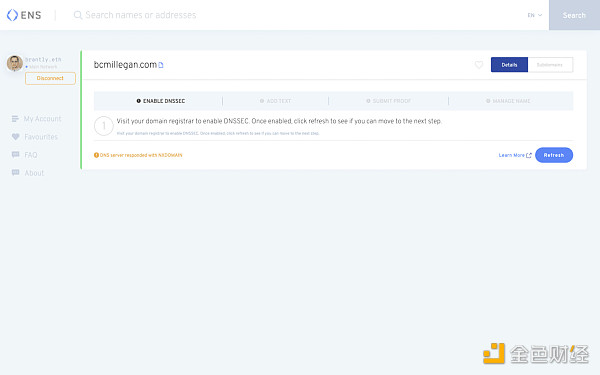Click the Disconnect button
Screen dimensions: 600x375
[50, 78]
